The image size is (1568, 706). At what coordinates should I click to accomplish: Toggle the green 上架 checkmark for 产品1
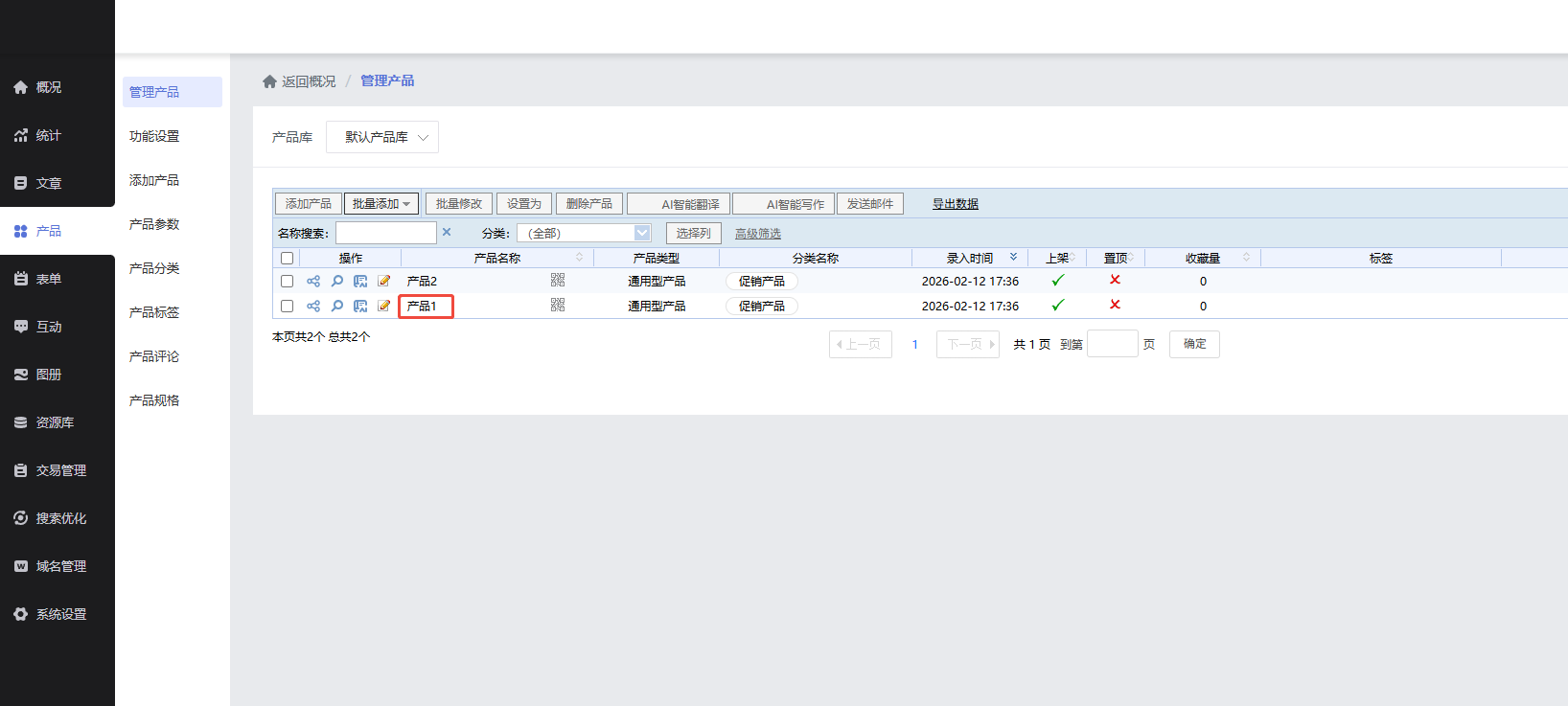point(1058,305)
